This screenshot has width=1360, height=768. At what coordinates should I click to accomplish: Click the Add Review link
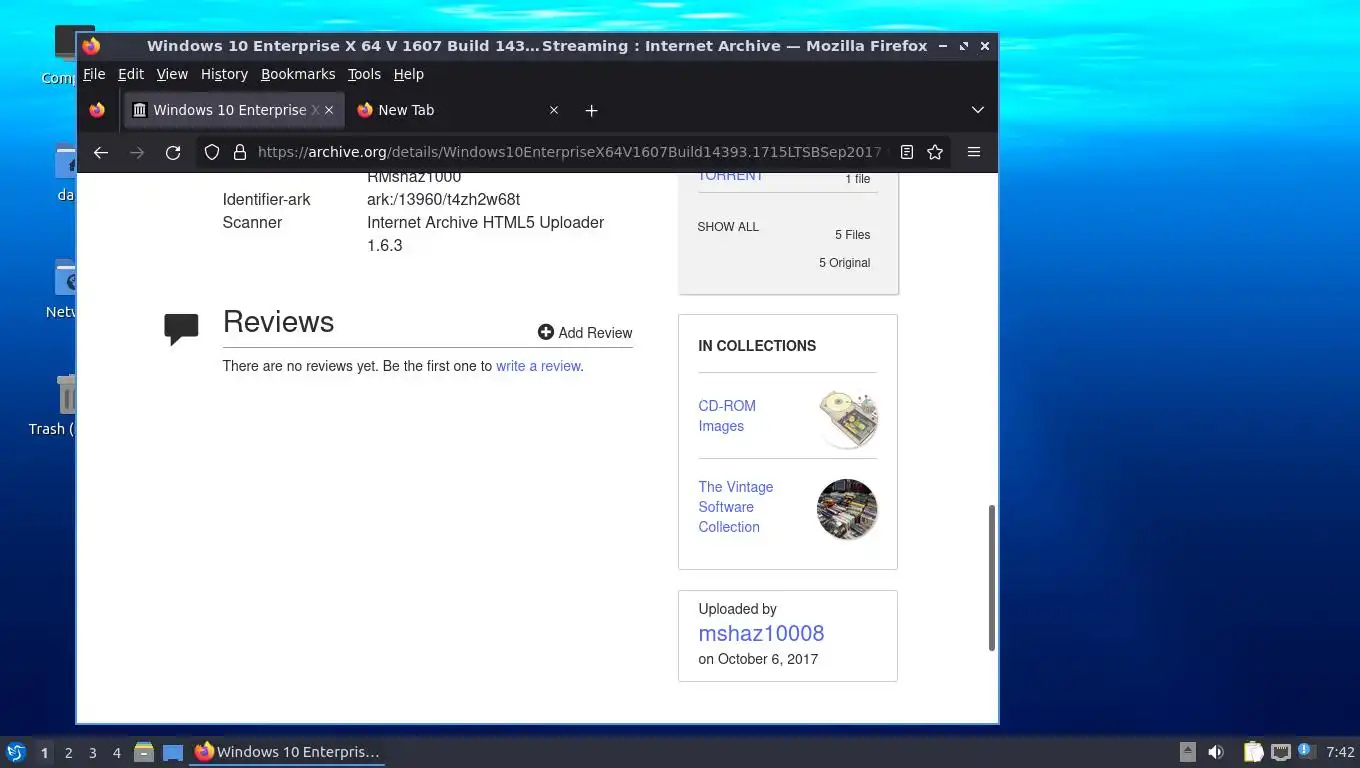[x=585, y=333]
